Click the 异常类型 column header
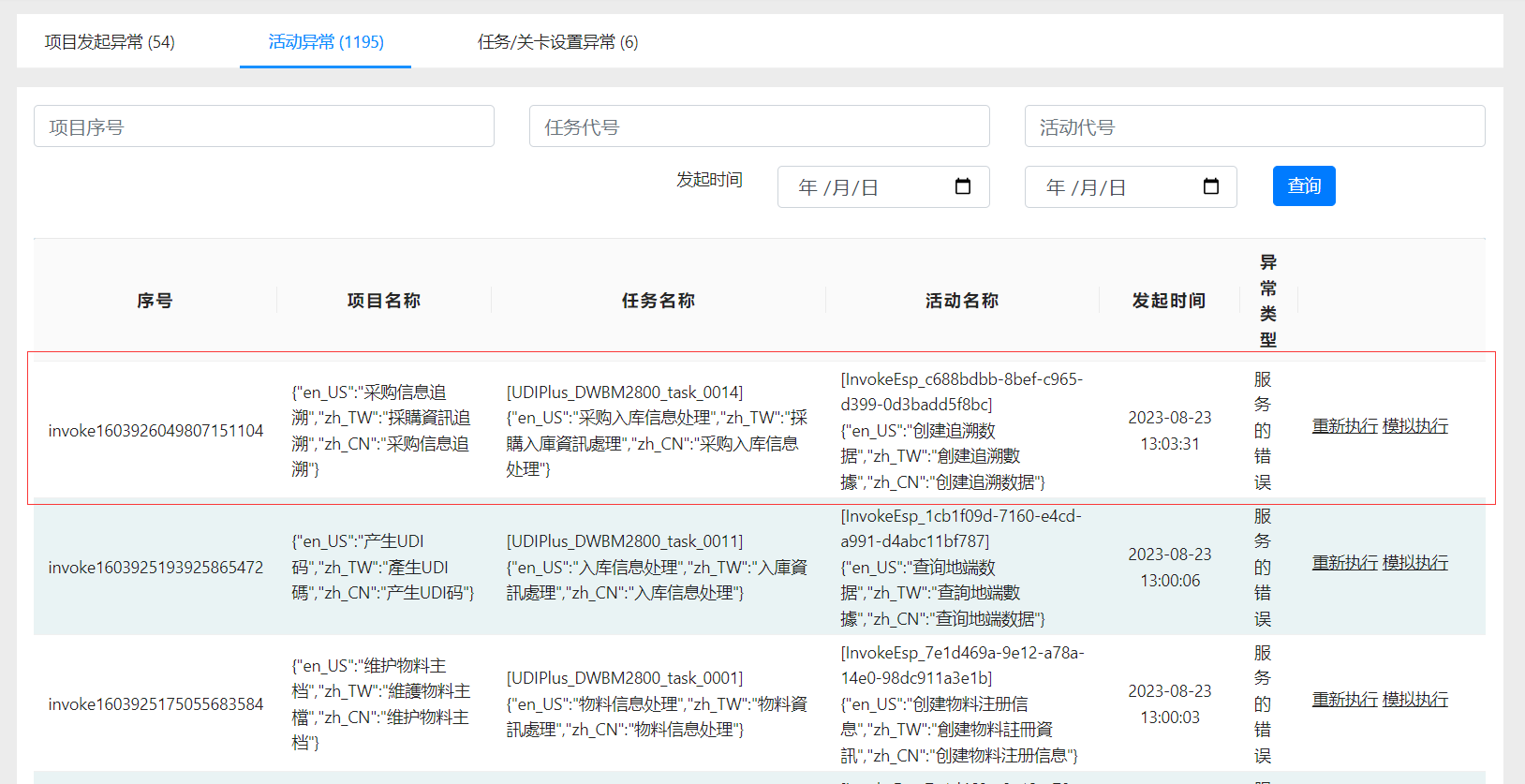Viewport: 1525px width, 784px height. tap(1268, 301)
